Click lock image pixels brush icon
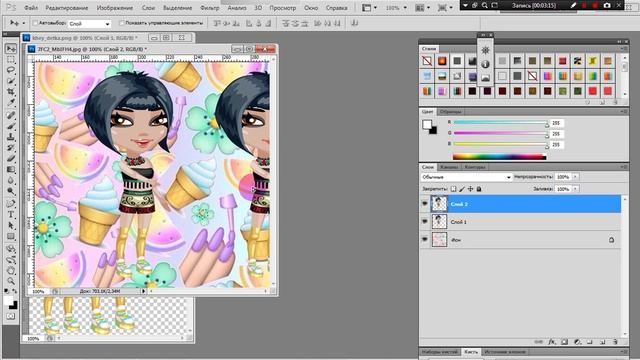Screen dimensions: 640x360 coord(462,189)
